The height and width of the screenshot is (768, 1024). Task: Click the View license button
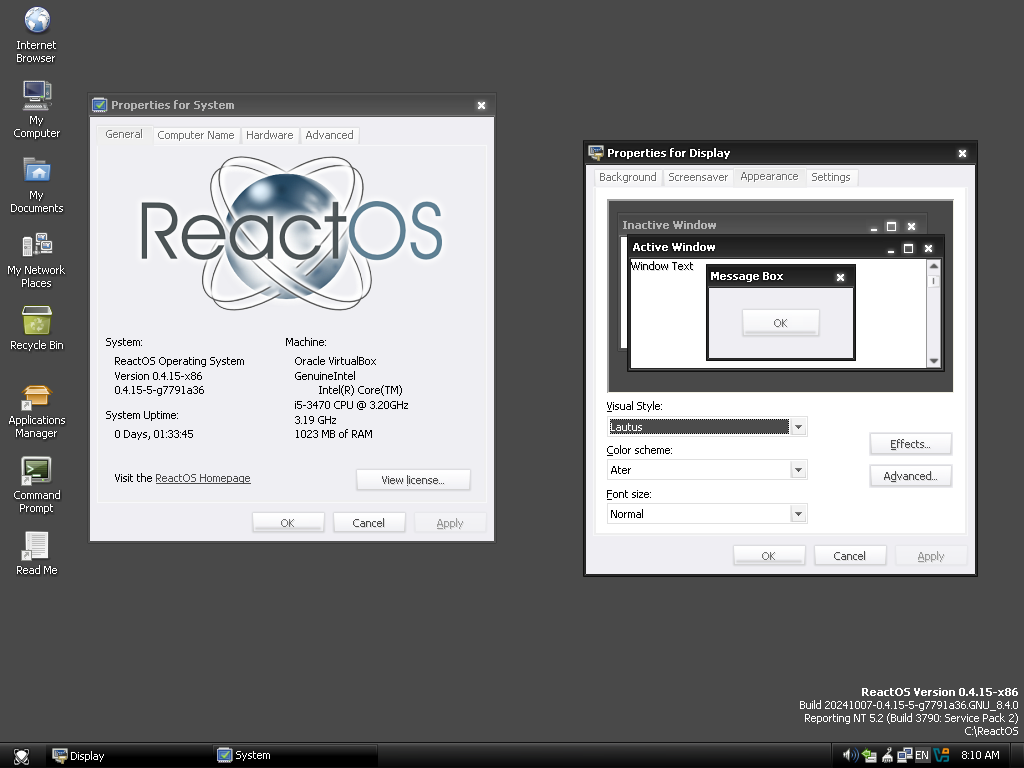[412, 480]
